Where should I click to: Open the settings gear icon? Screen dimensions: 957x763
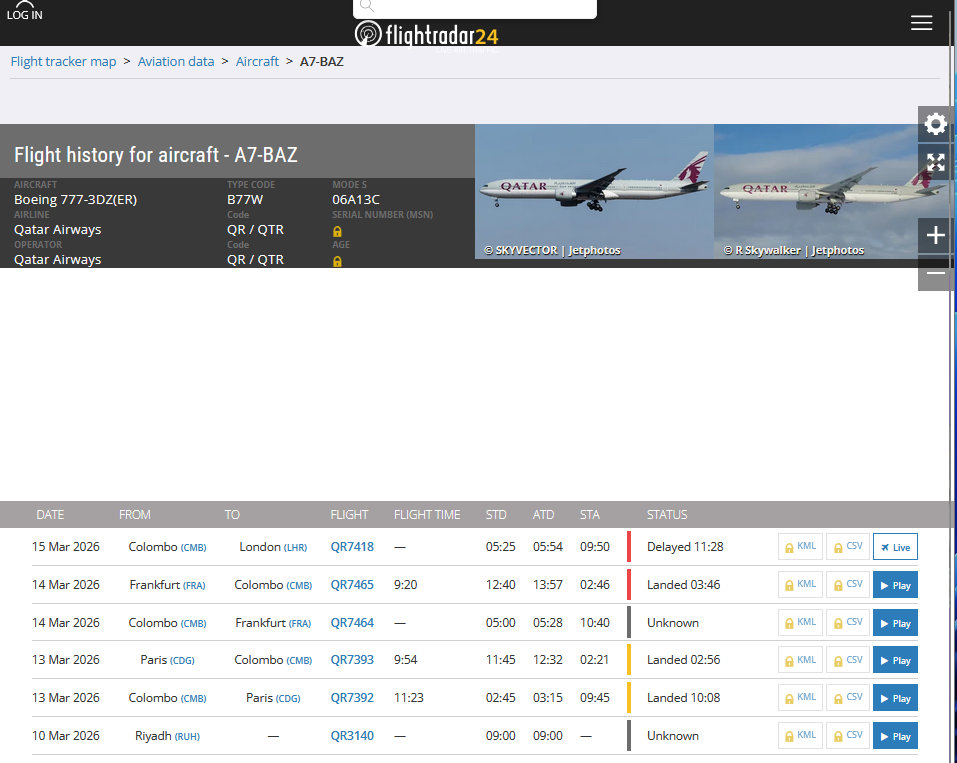pos(935,124)
